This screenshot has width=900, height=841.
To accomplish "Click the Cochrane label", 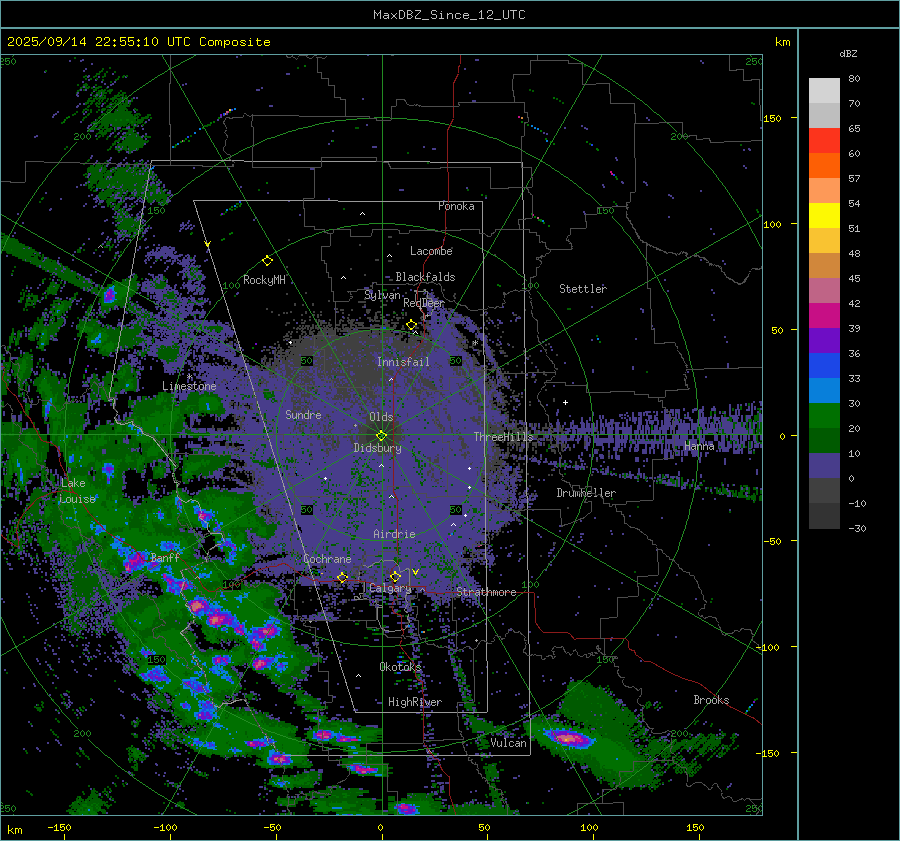I will tap(327, 559).
